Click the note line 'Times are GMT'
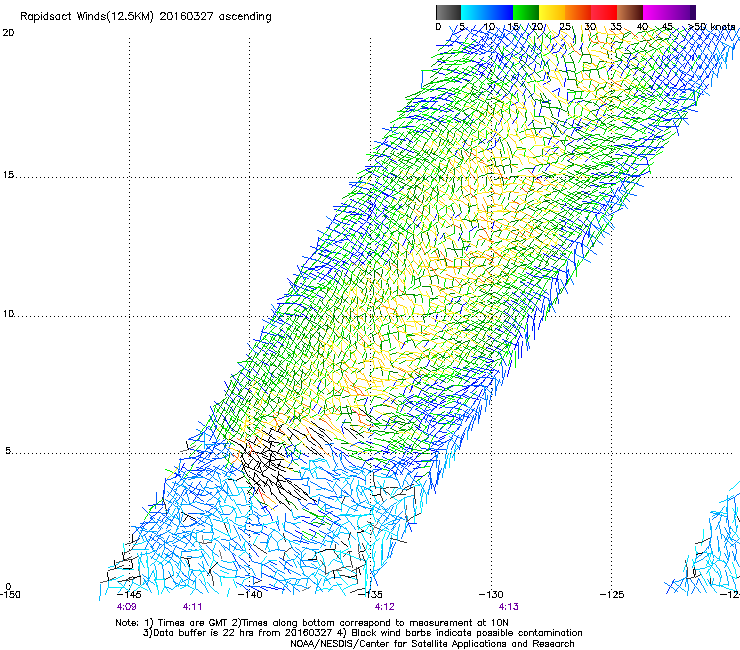Image resolution: width=740 pixels, height=650 pixels. pos(193,623)
